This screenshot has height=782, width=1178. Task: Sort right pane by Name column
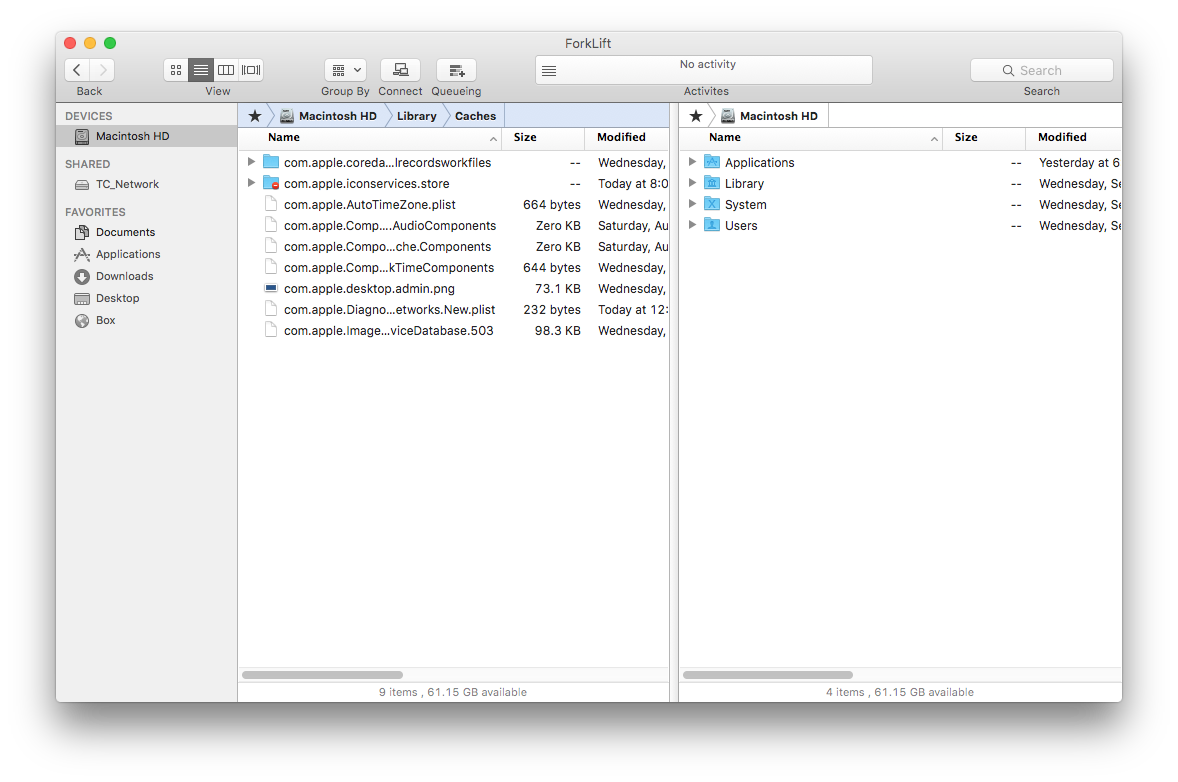pyautogui.click(x=811, y=137)
